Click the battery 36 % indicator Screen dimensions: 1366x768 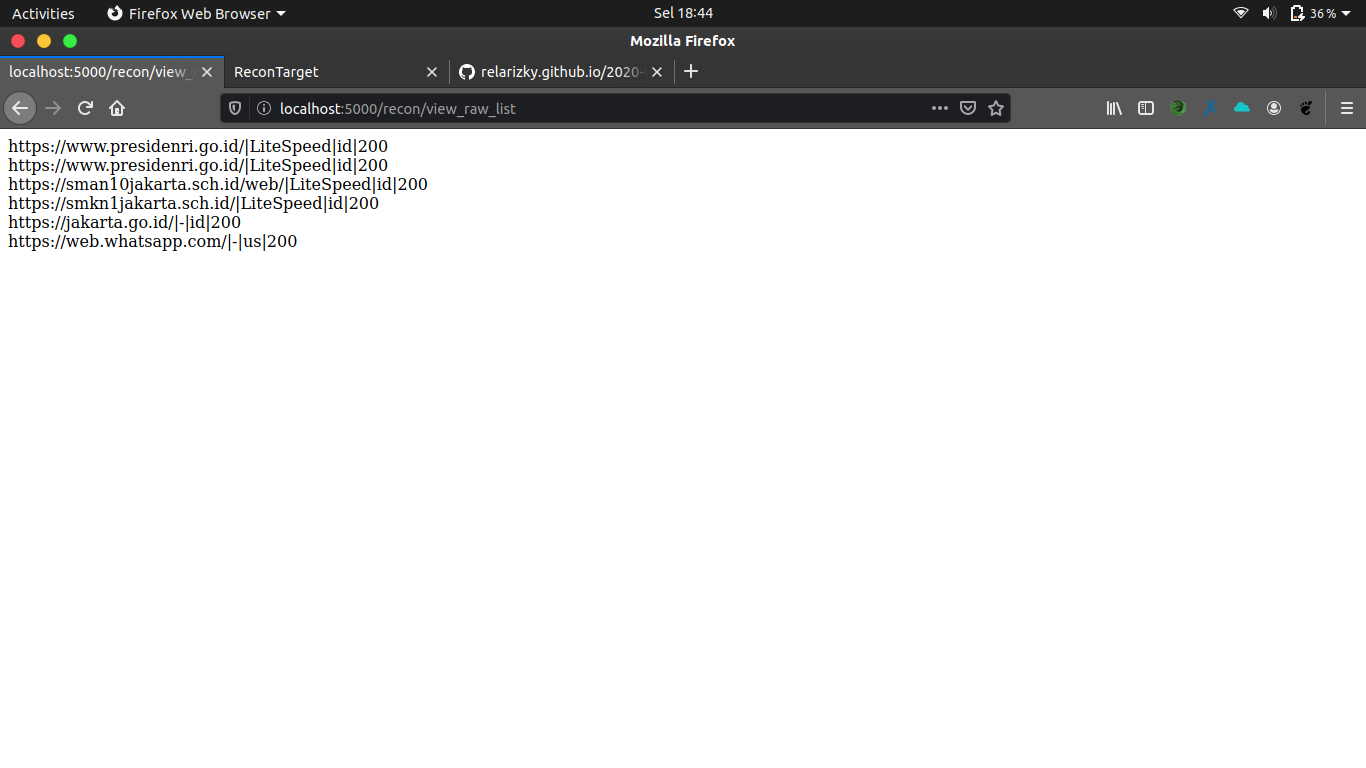[x=1313, y=13]
